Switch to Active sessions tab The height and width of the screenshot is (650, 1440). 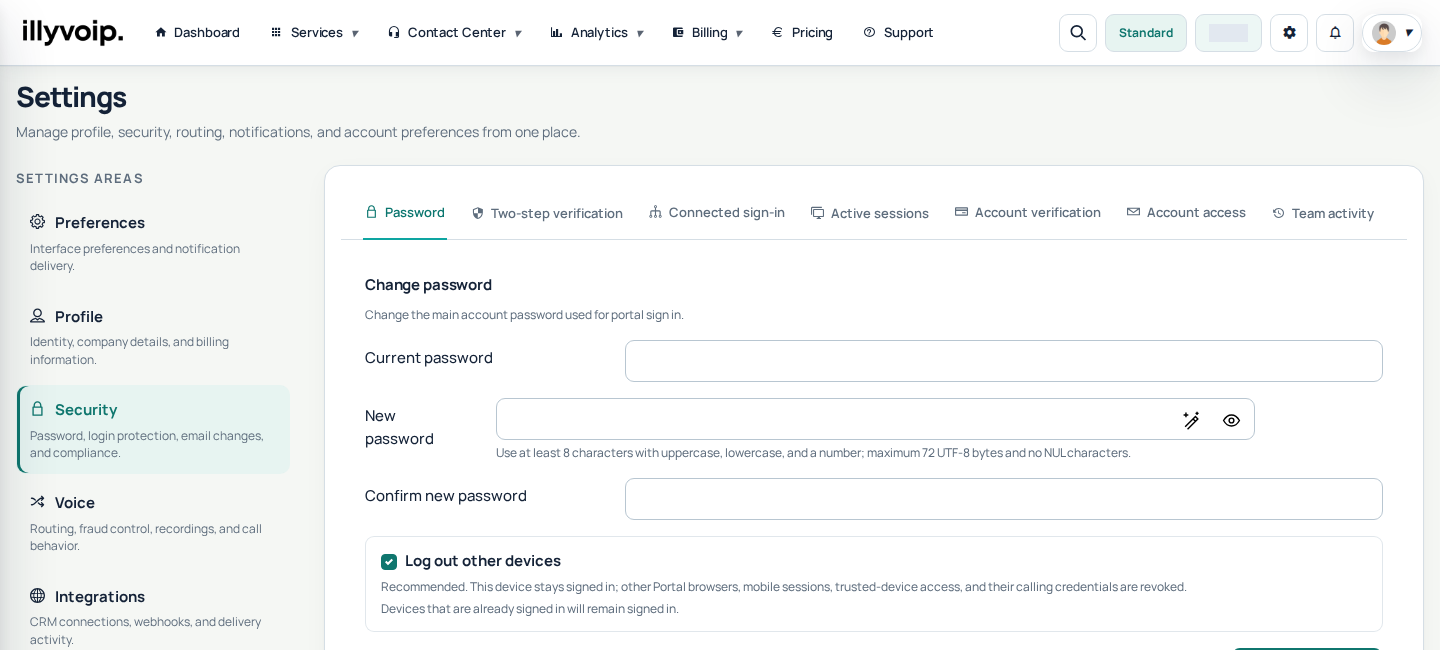(x=870, y=213)
